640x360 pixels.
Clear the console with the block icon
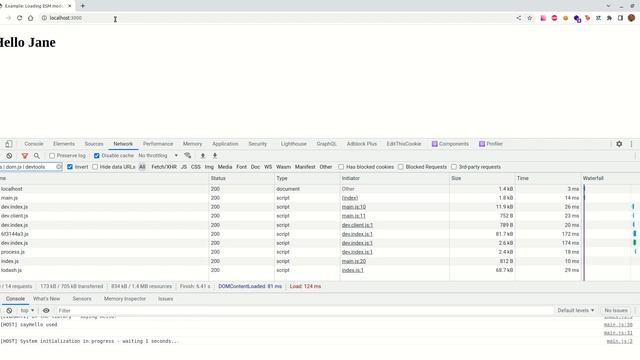(9, 310)
